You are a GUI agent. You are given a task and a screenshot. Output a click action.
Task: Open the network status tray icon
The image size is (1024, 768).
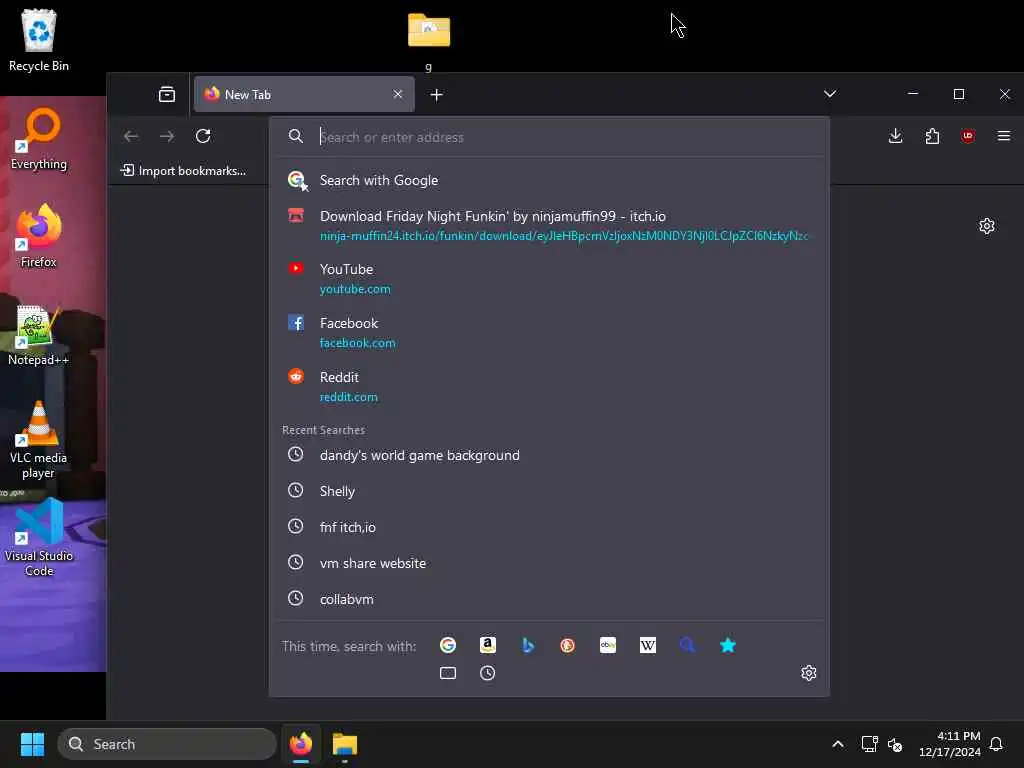869,744
